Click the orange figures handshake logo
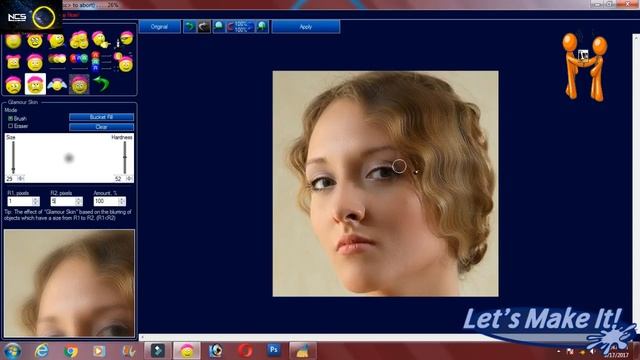 click(584, 67)
